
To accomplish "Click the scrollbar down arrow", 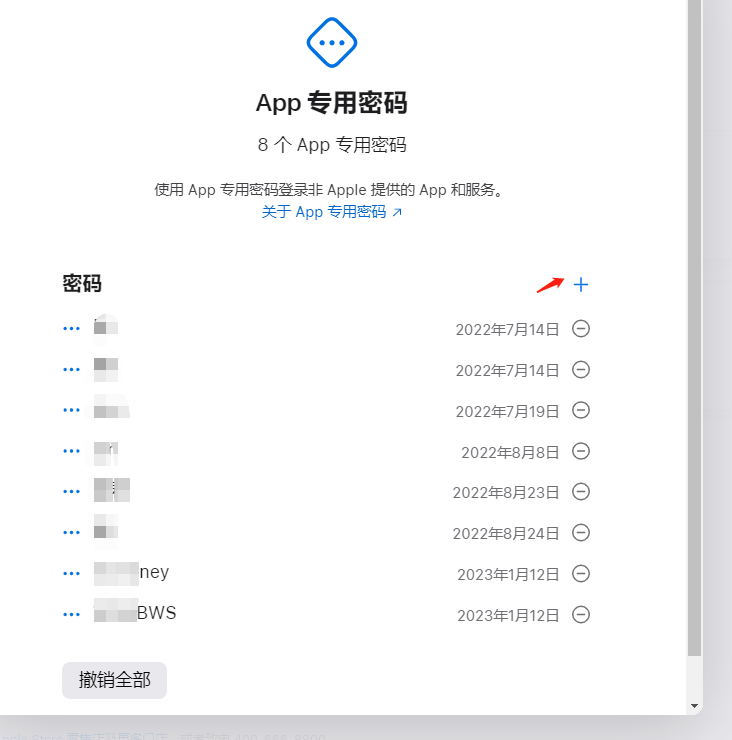I will pyautogui.click(x=694, y=706).
